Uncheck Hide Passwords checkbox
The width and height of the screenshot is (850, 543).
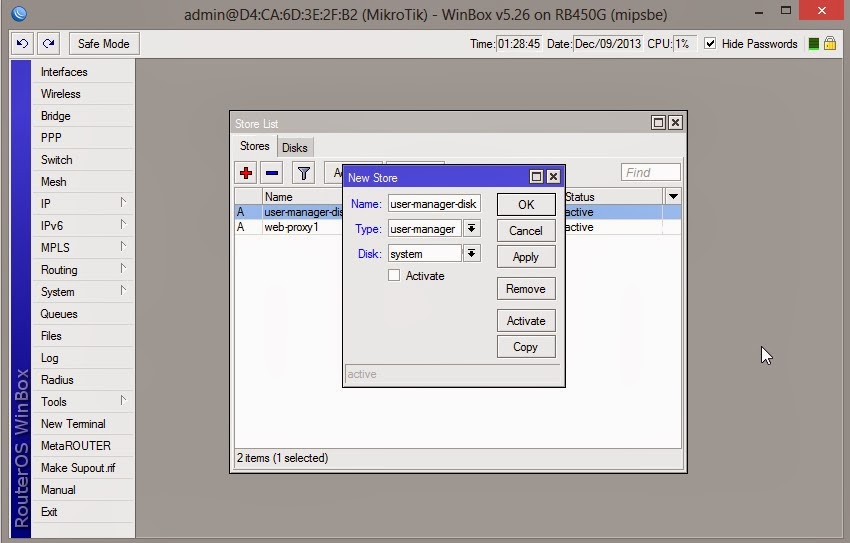(710, 43)
